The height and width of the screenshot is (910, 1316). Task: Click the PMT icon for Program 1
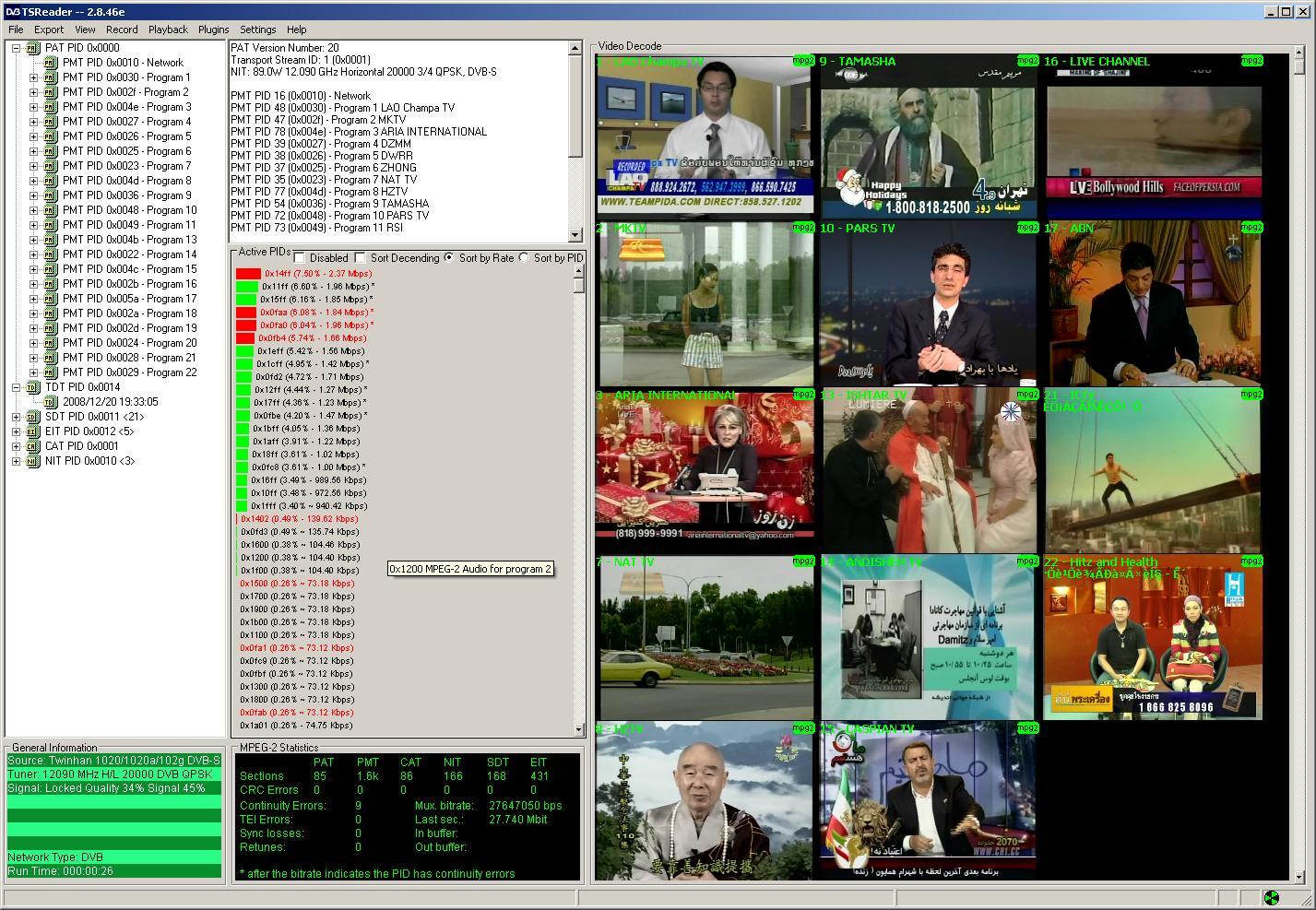(x=51, y=77)
